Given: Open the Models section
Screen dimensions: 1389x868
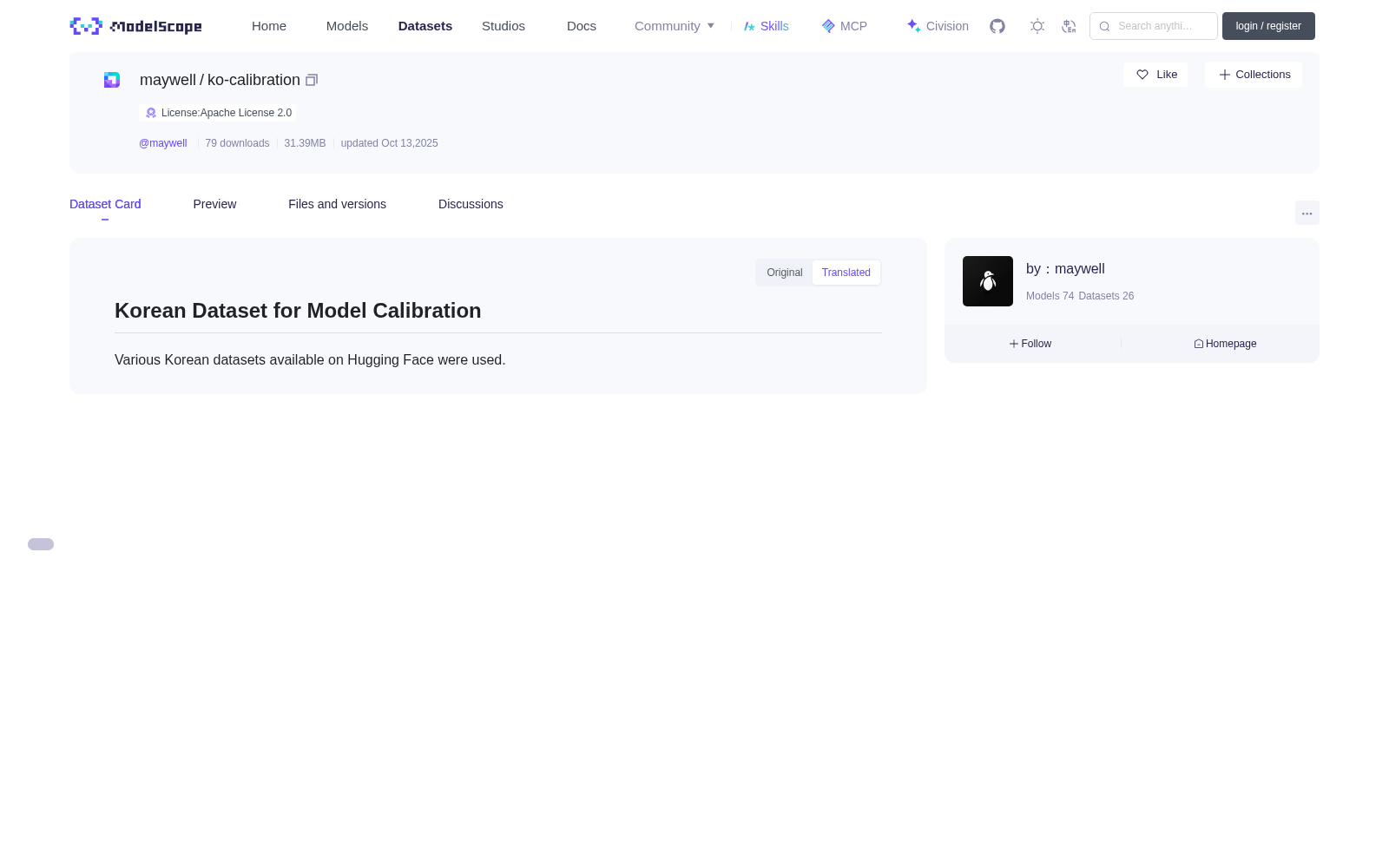Looking at the screenshot, I should tap(347, 26).
